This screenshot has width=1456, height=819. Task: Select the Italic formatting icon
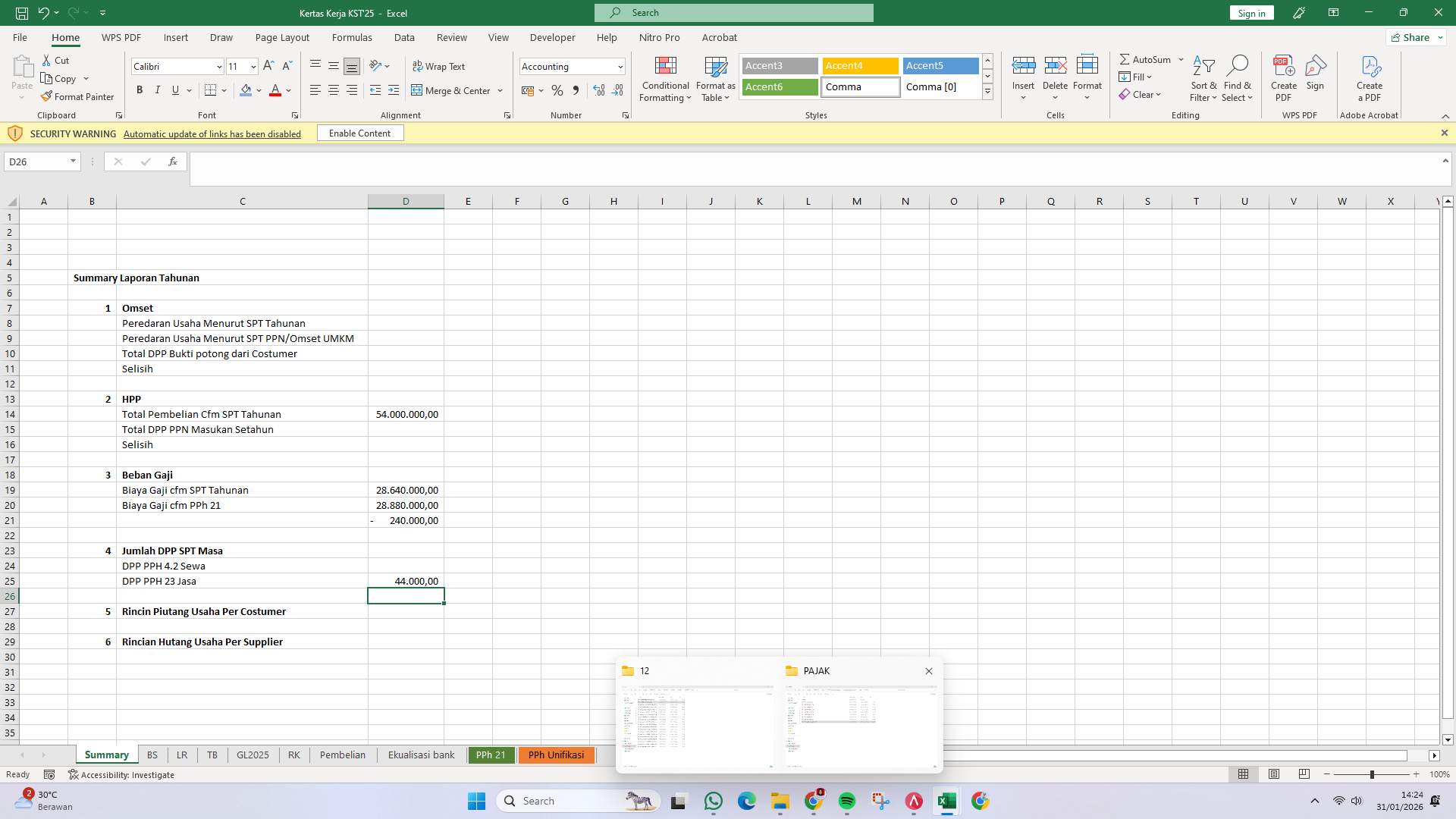tap(157, 90)
